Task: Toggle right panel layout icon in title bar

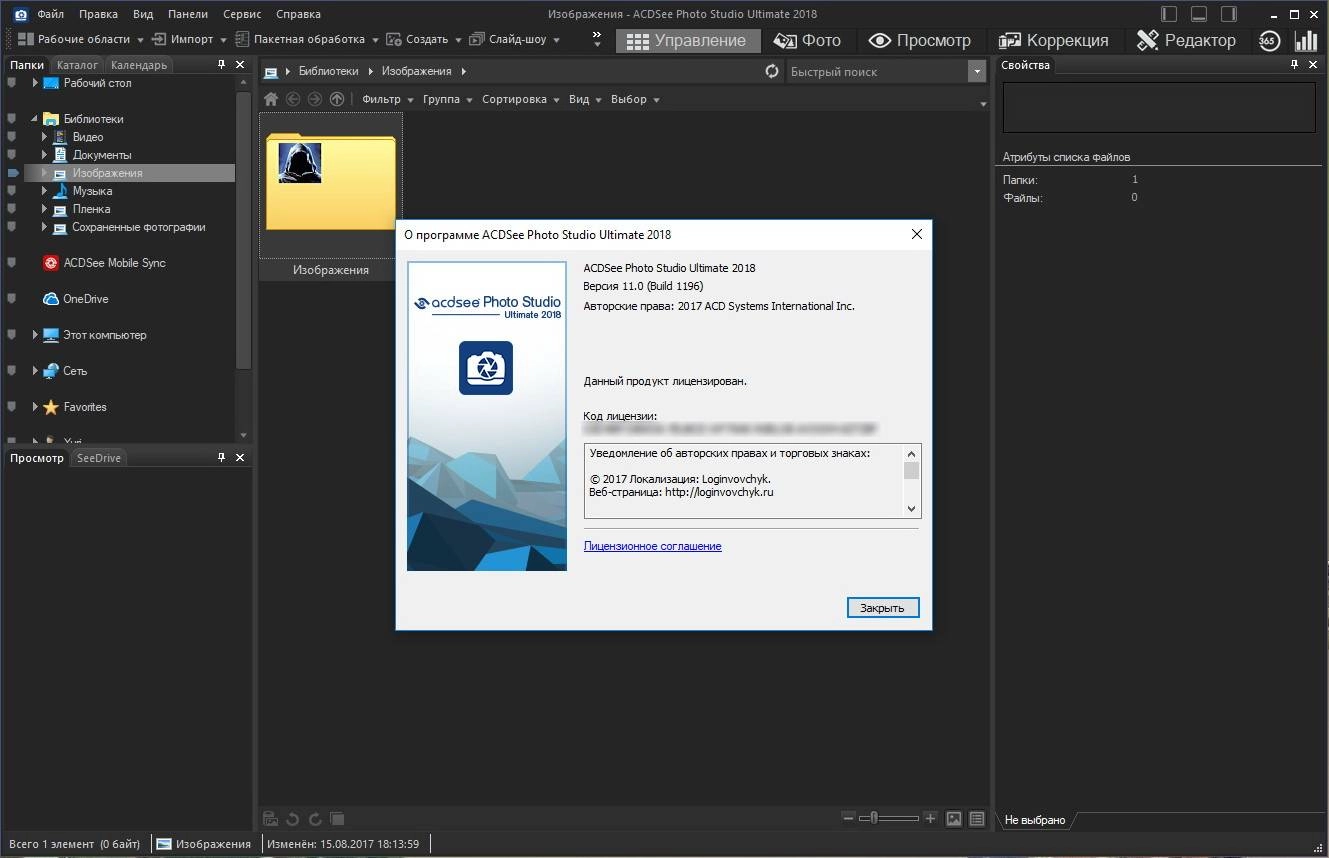Action: (1230, 14)
